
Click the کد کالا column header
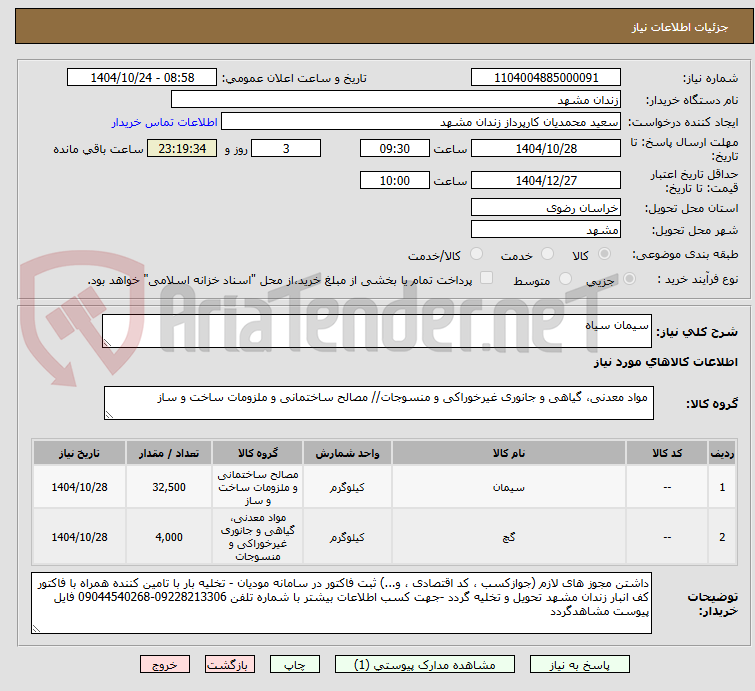(667, 454)
